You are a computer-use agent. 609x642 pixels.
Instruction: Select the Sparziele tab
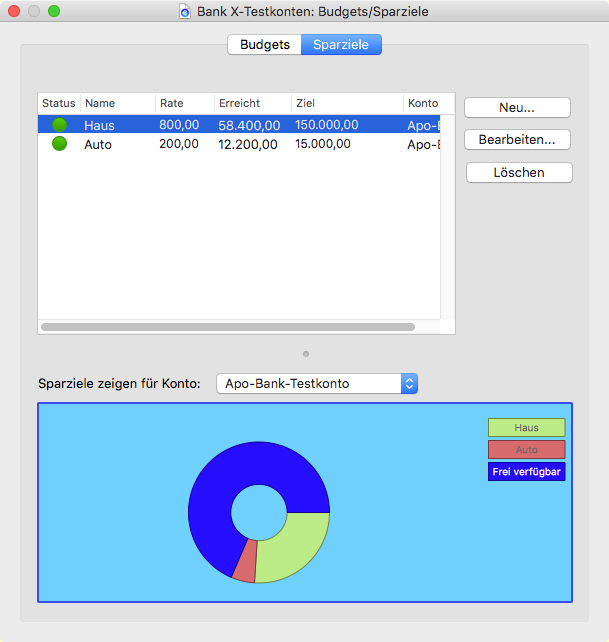point(341,45)
